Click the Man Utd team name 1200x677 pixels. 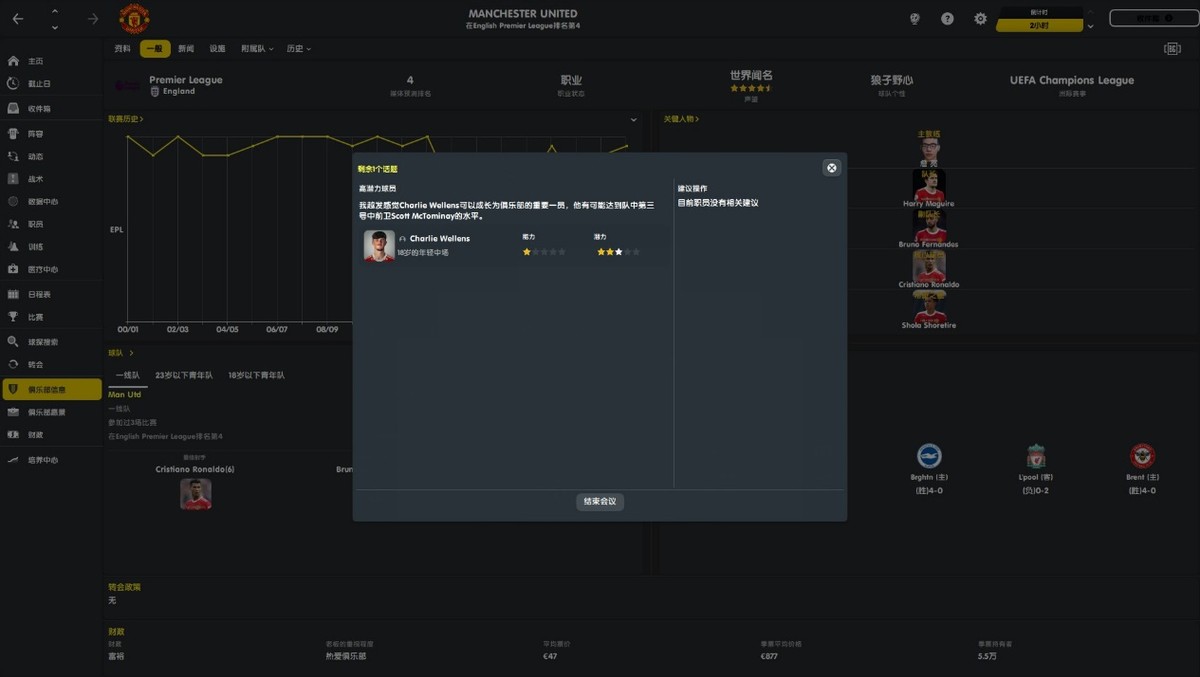point(125,395)
